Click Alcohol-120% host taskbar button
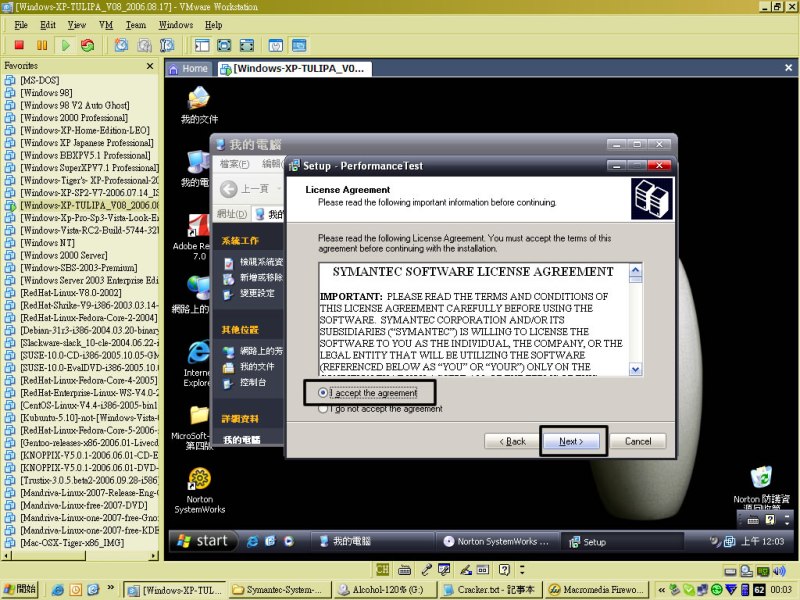This screenshot has height=600, width=800. 384,590
